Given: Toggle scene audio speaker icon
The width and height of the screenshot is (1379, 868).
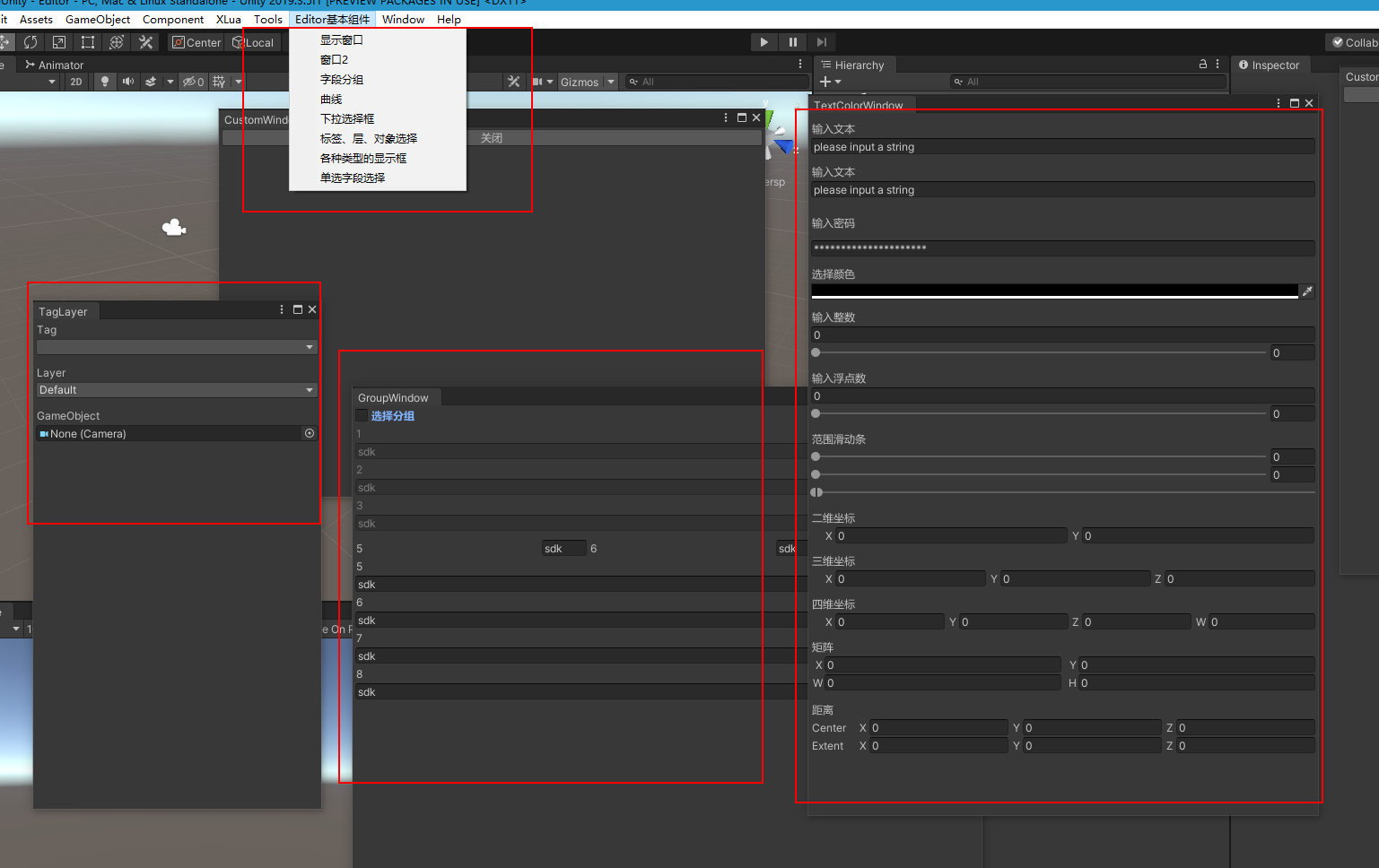Looking at the screenshot, I should (x=128, y=82).
